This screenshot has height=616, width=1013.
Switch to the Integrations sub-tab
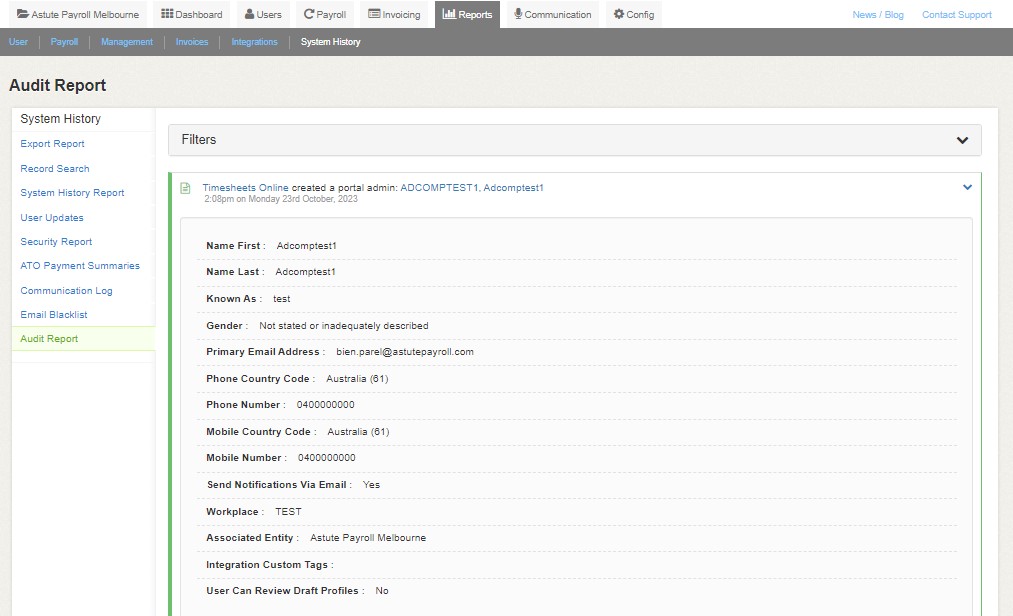254,42
